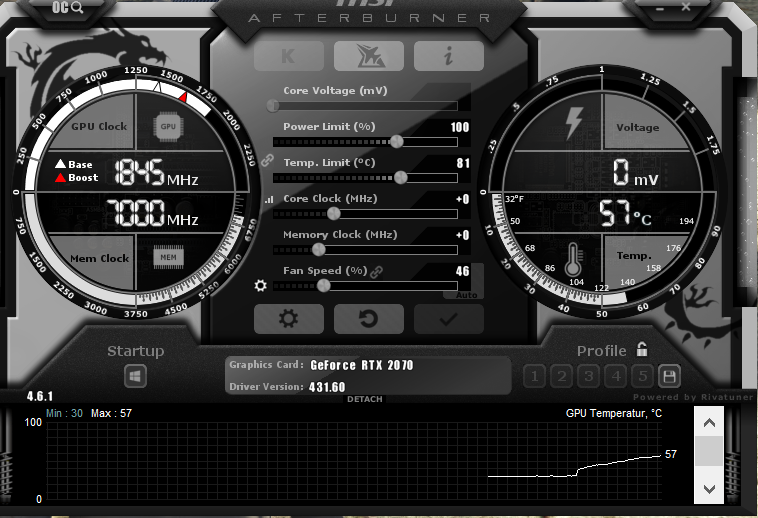The height and width of the screenshot is (518, 758).
Task: Select profile slot 4
Action: click(x=616, y=376)
